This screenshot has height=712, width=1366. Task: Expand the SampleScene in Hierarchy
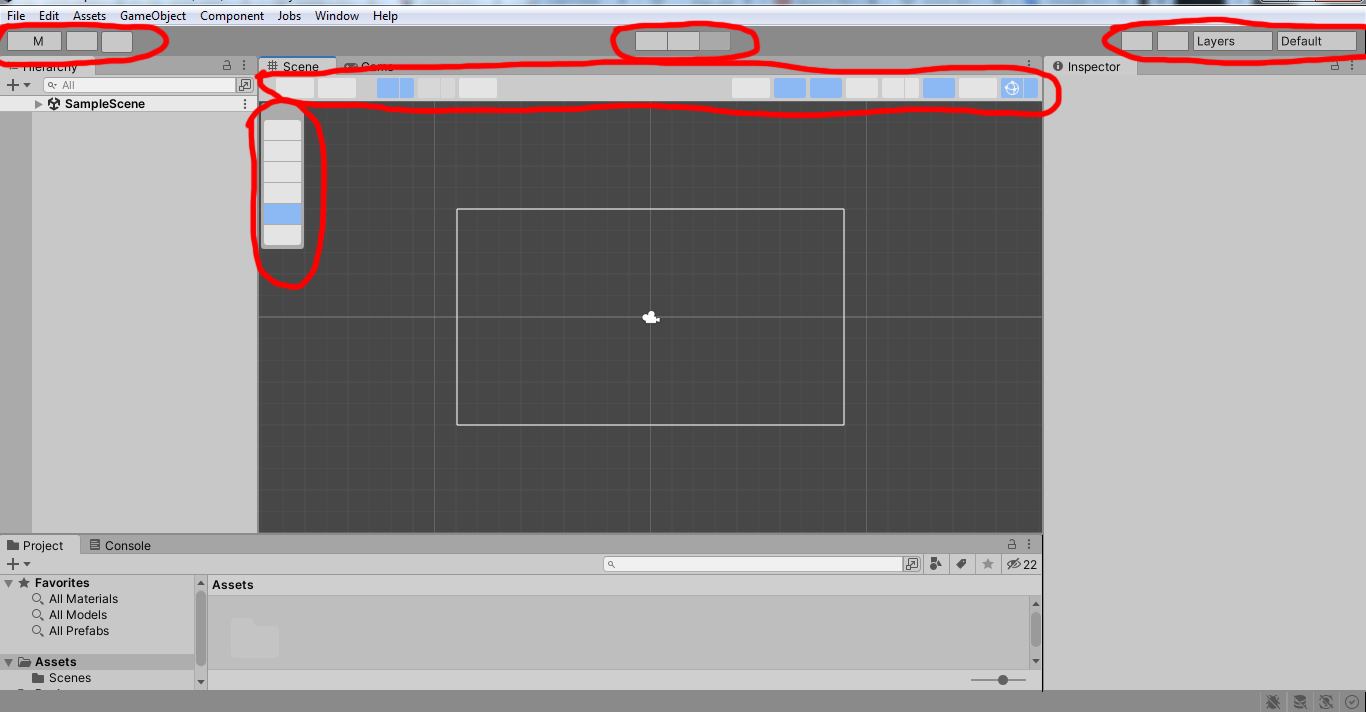(x=39, y=104)
